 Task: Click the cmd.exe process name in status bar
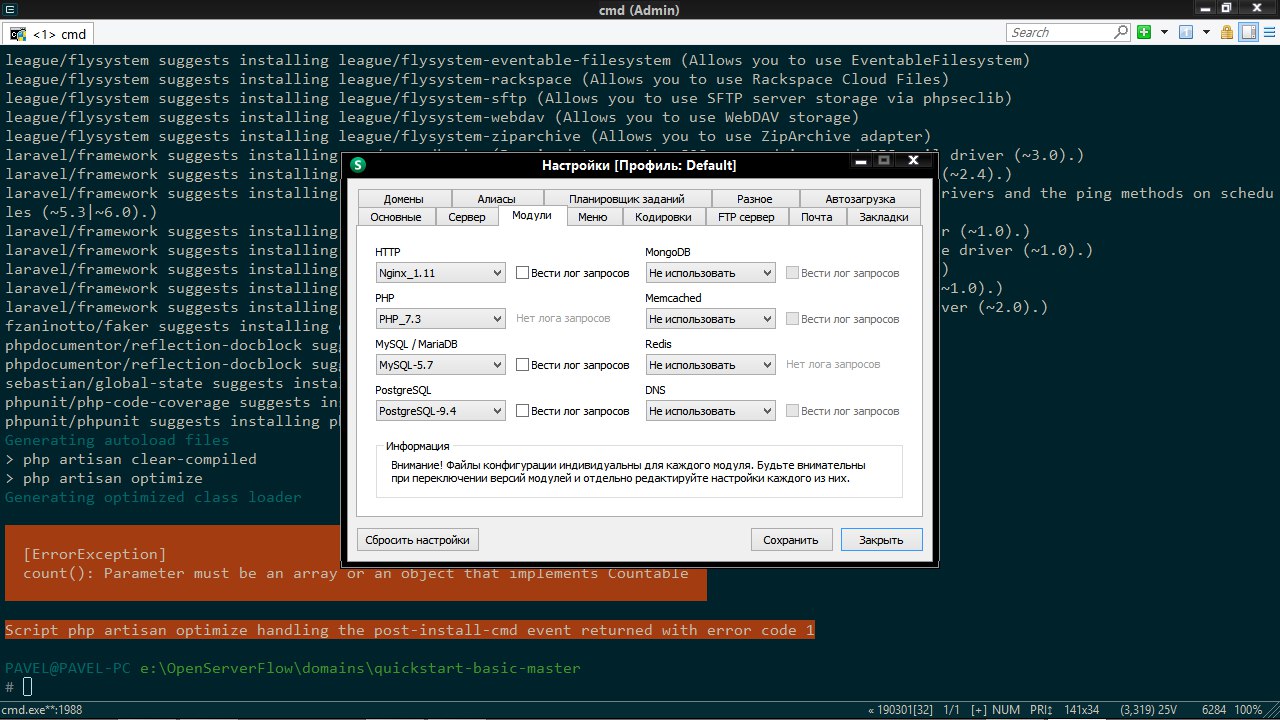pyautogui.click(x=42, y=710)
